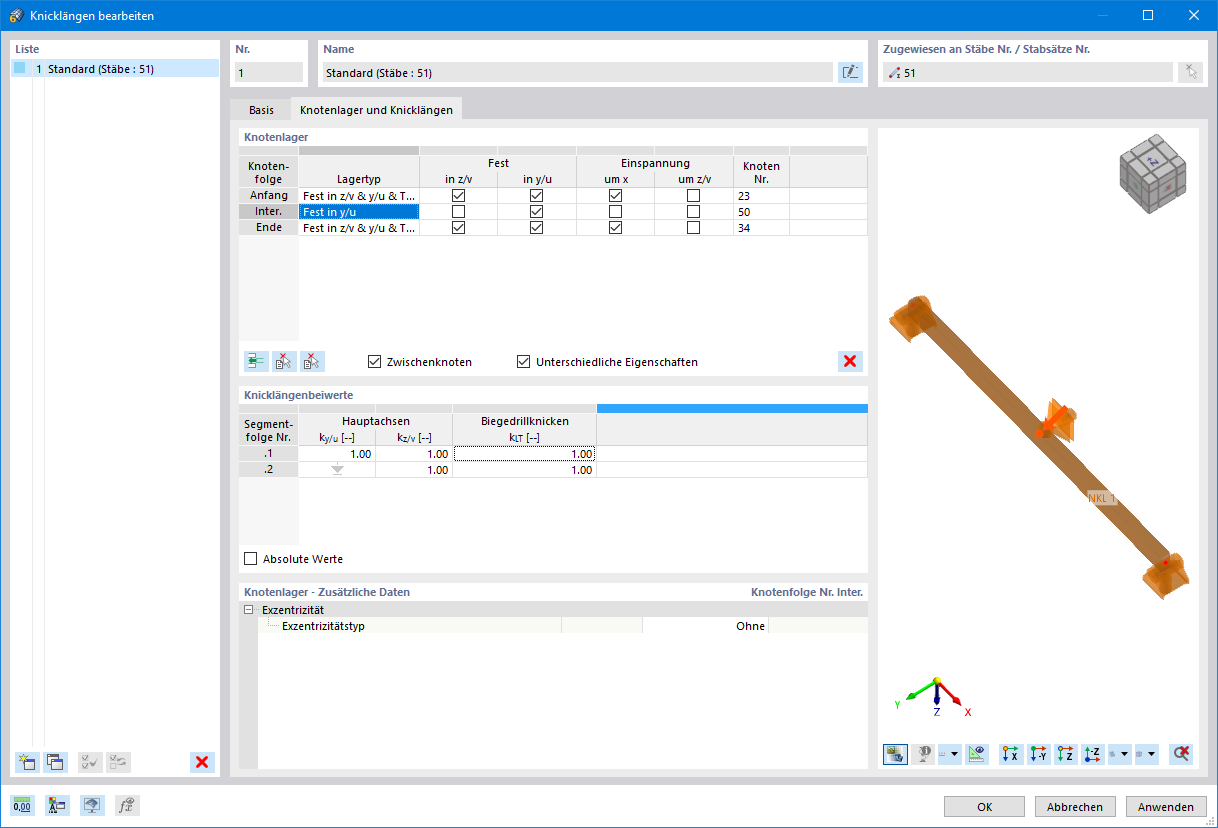
Task: Click the NKL 1 label in the preview
Action: click(x=1101, y=497)
